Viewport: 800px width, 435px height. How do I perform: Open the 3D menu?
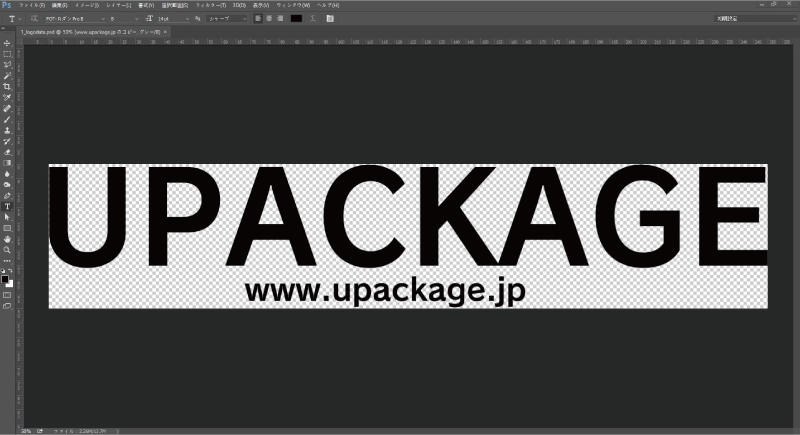click(239, 5)
